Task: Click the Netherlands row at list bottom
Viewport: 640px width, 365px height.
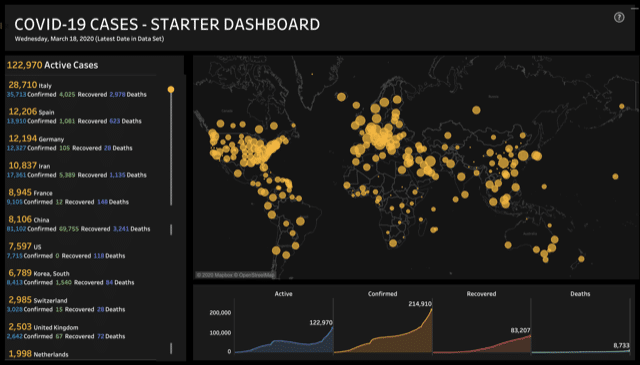Action: (39, 354)
